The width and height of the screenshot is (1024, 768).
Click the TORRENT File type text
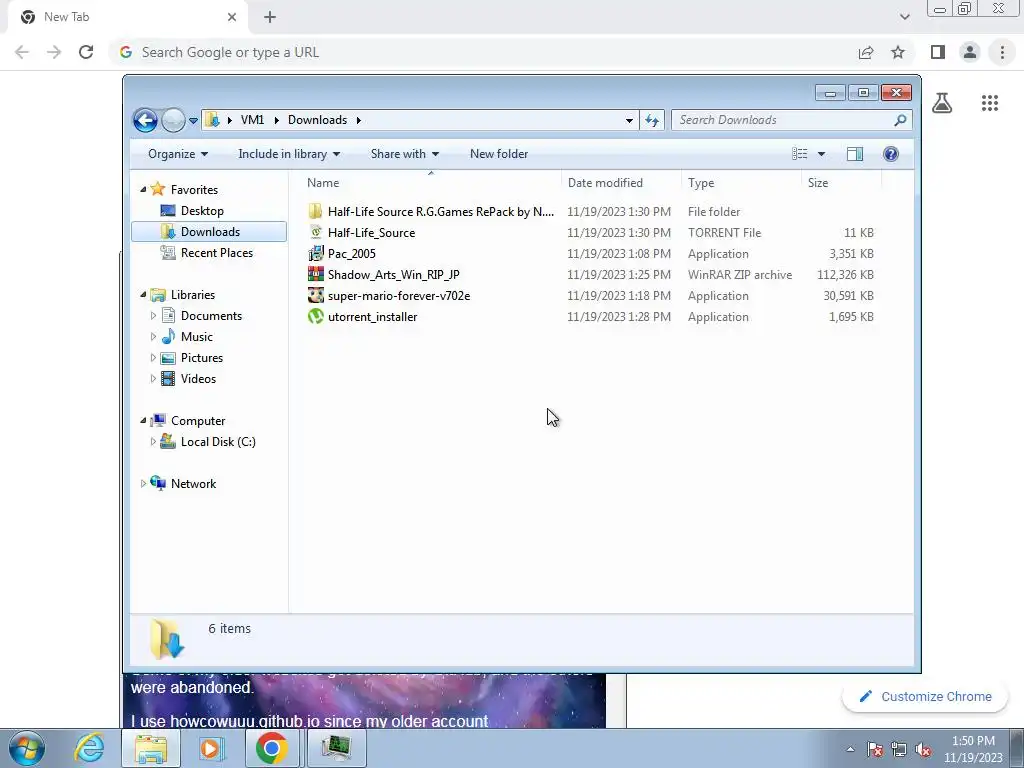724,233
